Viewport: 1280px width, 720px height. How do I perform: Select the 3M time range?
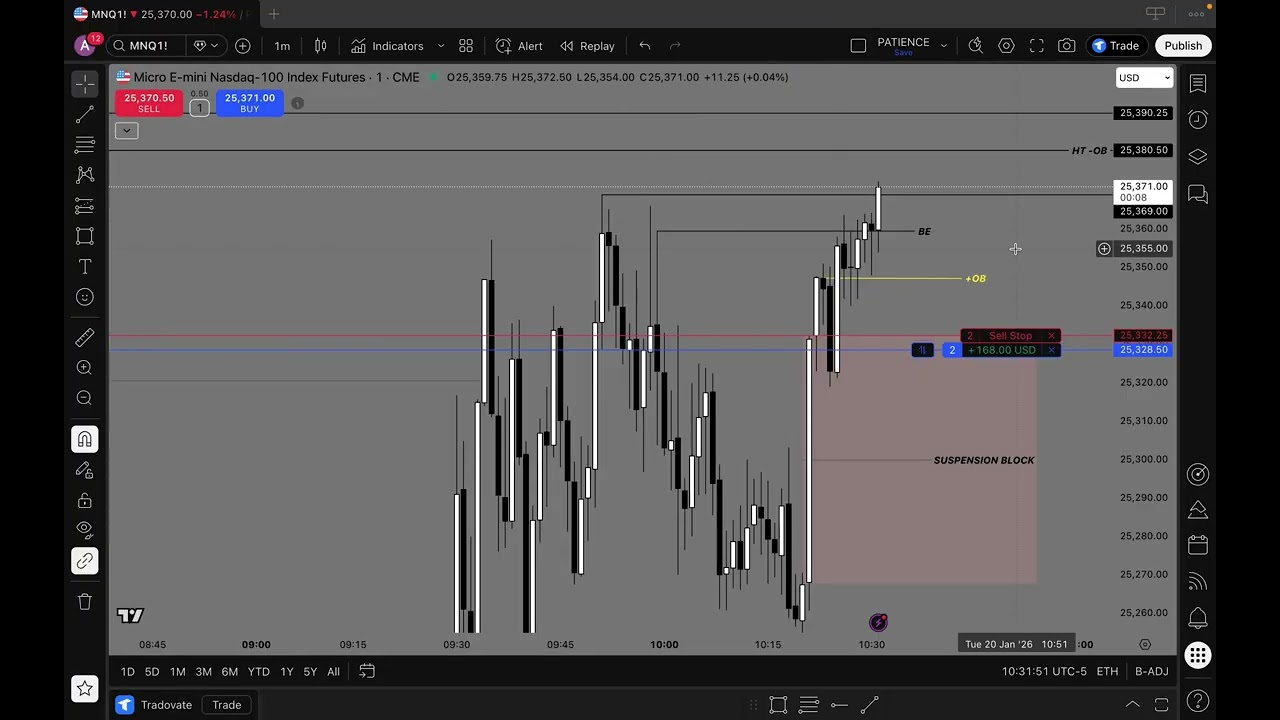[x=203, y=672]
